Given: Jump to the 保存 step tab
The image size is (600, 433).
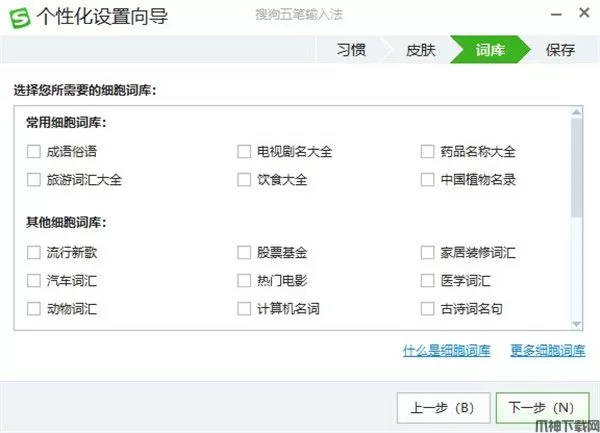Looking at the screenshot, I should click(x=559, y=49).
